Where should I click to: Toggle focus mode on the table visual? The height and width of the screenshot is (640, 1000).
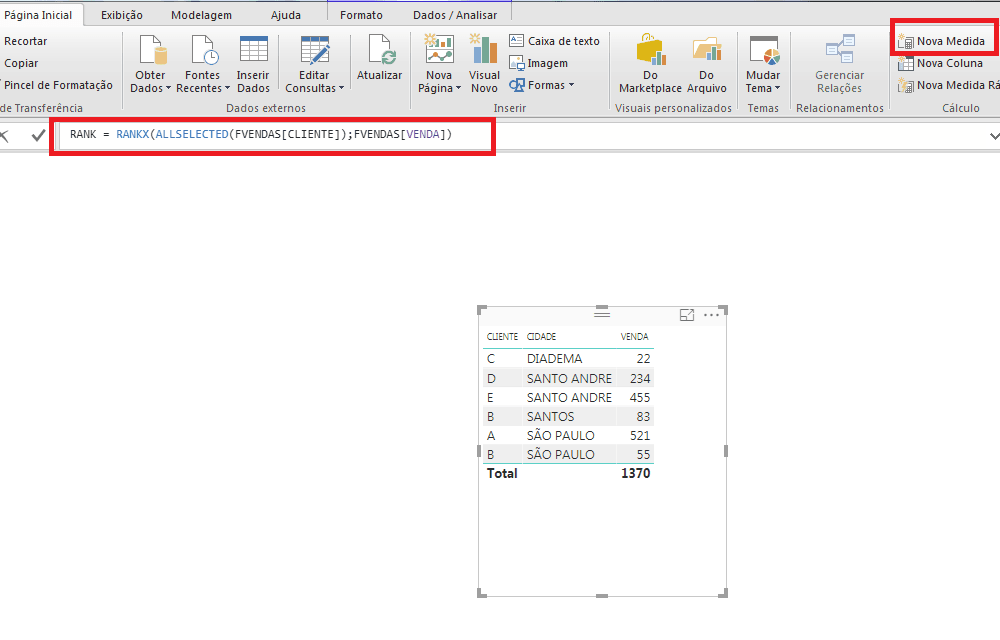click(x=687, y=315)
